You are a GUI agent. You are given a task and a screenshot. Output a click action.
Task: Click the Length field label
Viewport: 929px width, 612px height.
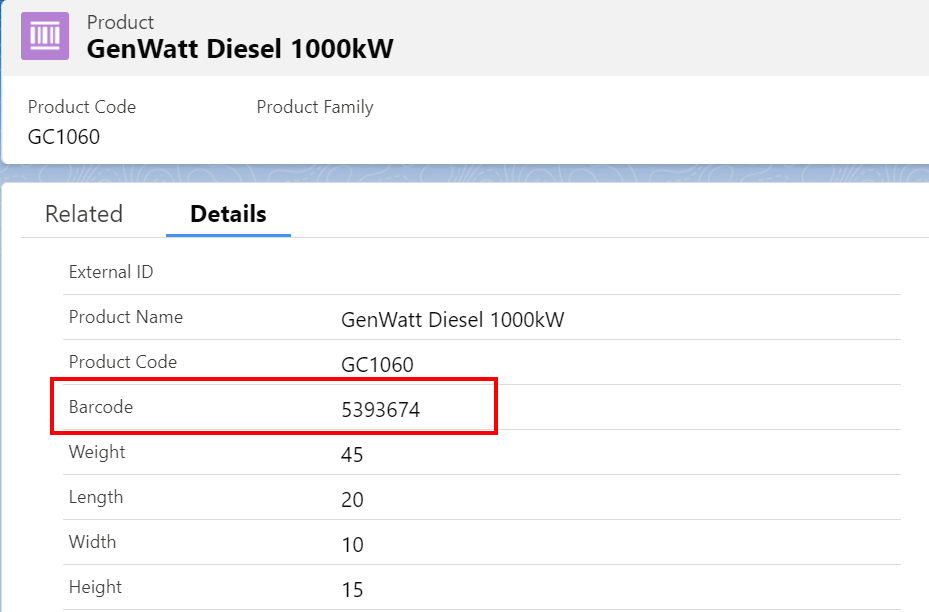click(96, 497)
